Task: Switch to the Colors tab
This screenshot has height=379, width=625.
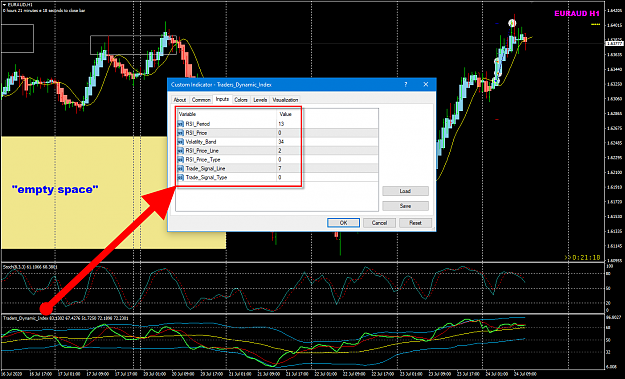Action: coord(241,100)
